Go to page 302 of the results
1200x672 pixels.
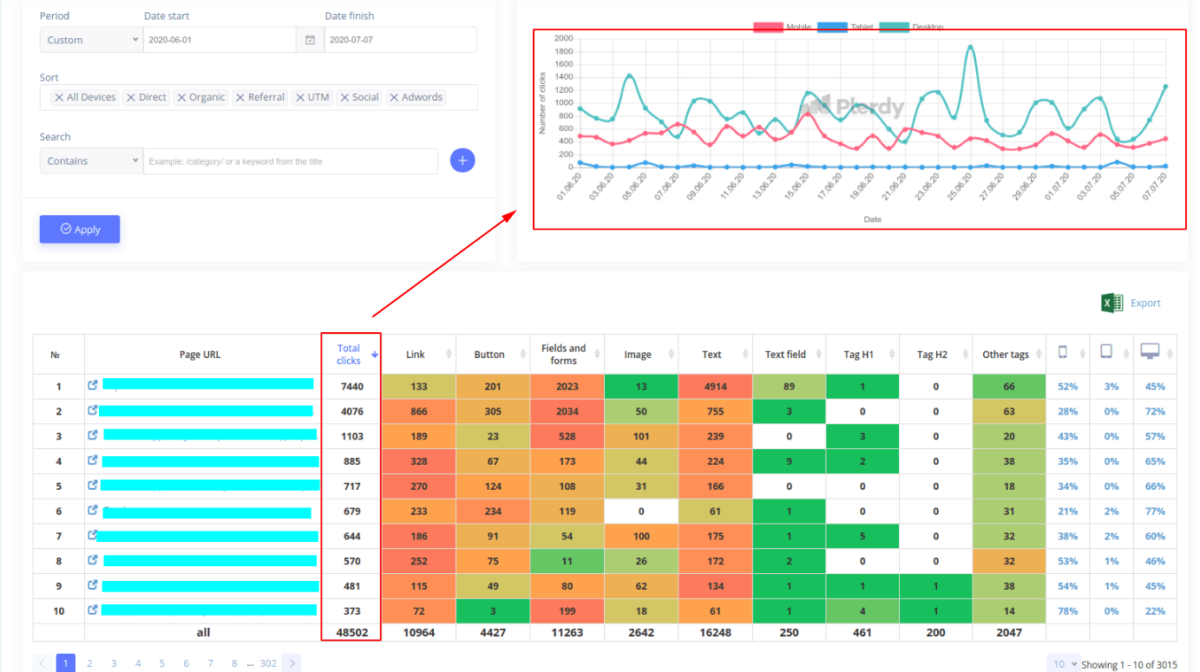click(268, 663)
